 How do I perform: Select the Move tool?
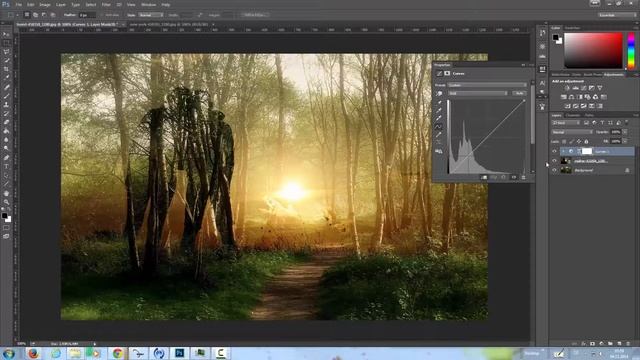coord(6,34)
